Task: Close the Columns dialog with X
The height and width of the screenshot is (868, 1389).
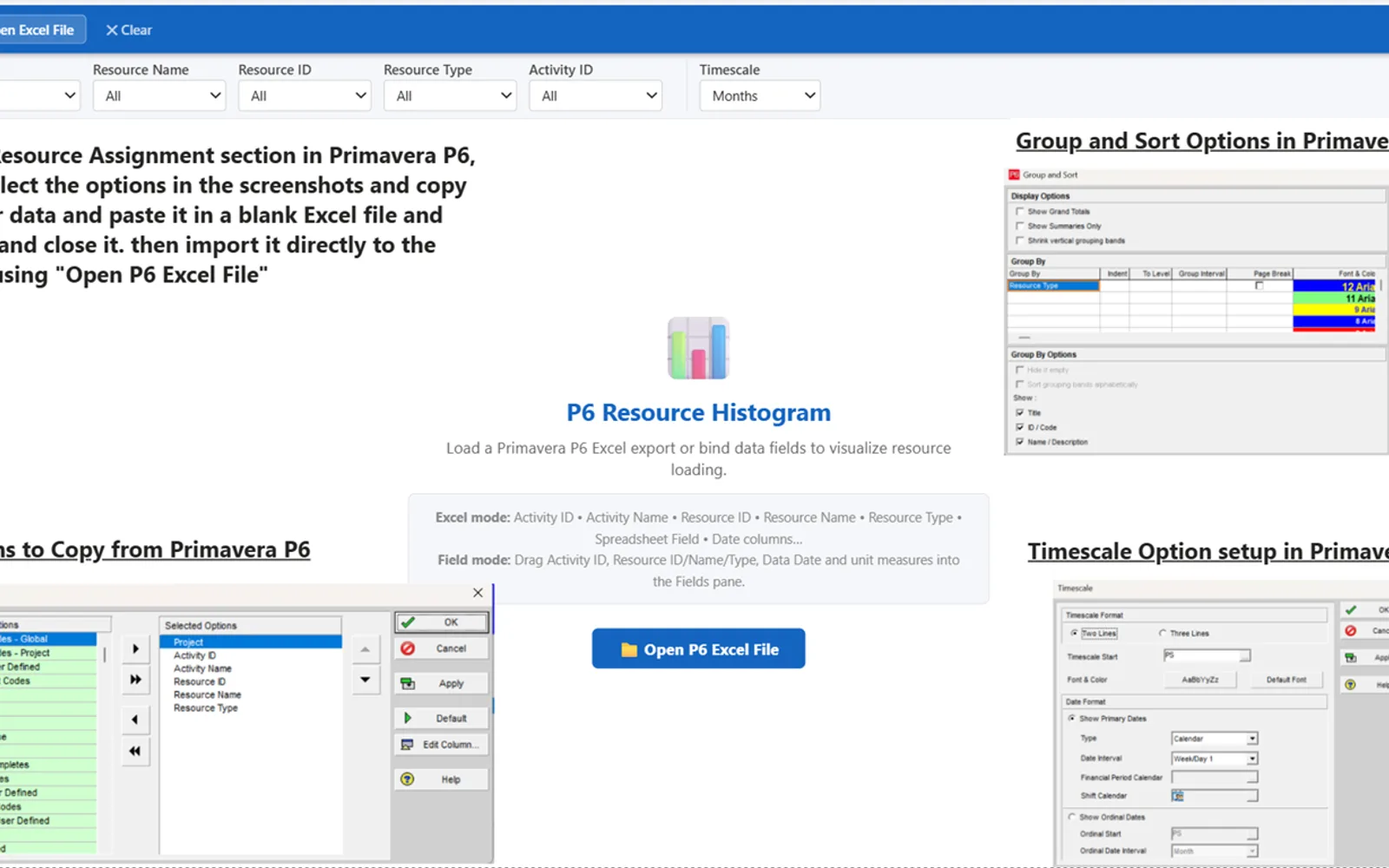Action: click(477, 593)
